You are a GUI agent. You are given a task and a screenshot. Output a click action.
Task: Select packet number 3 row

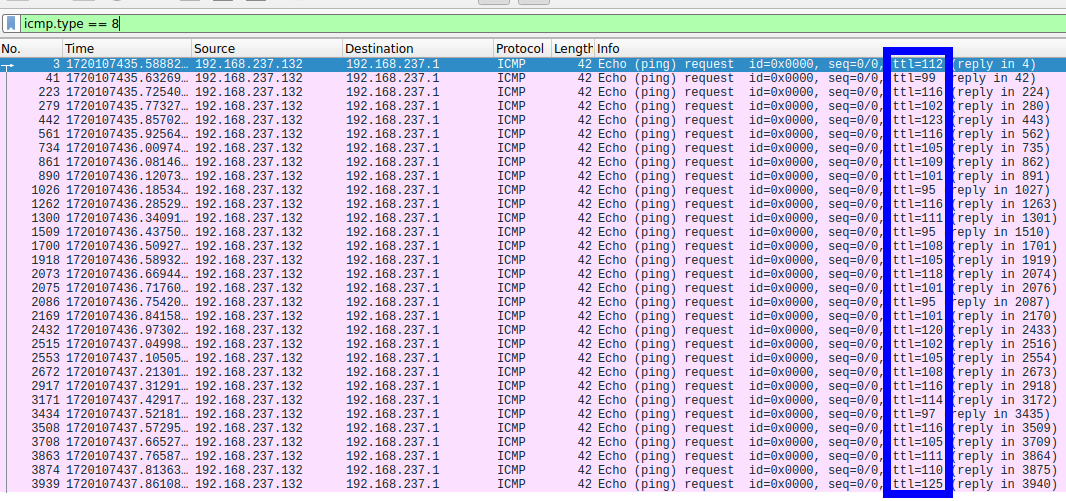click(533, 65)
